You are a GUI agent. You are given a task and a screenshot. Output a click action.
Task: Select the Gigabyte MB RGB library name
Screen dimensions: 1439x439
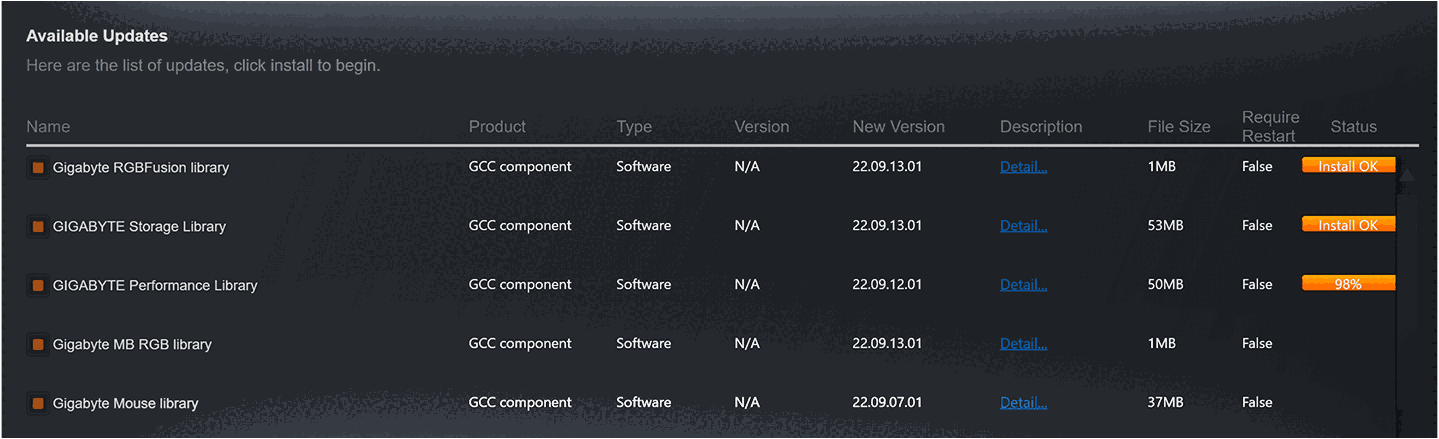coord(132,345)
